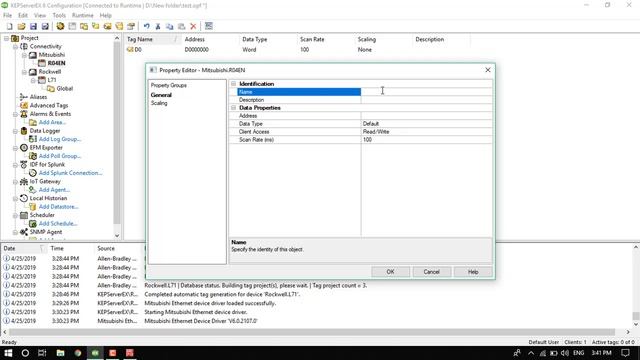Collapse the Mitsubishi channel node

tap(24, 55)
